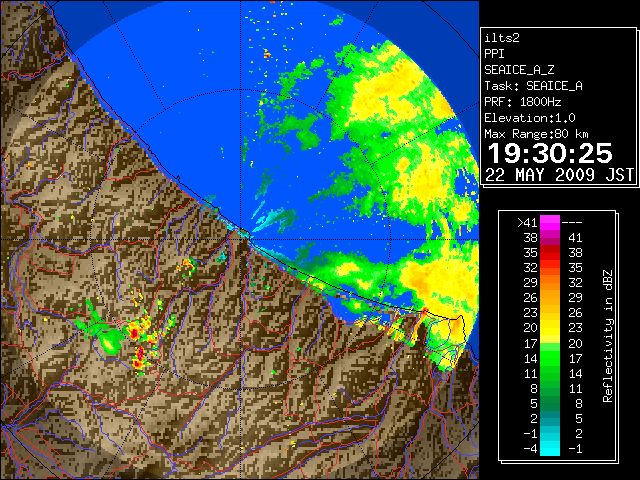
Task: Click the "PRF: 1800Hz" text
Action: [522, 102]
